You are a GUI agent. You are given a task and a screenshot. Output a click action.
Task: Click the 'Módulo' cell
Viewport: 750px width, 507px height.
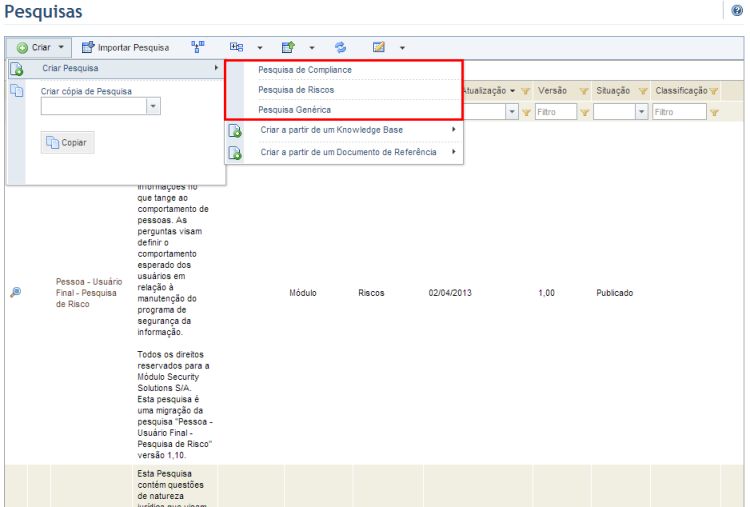click(303, 293)
